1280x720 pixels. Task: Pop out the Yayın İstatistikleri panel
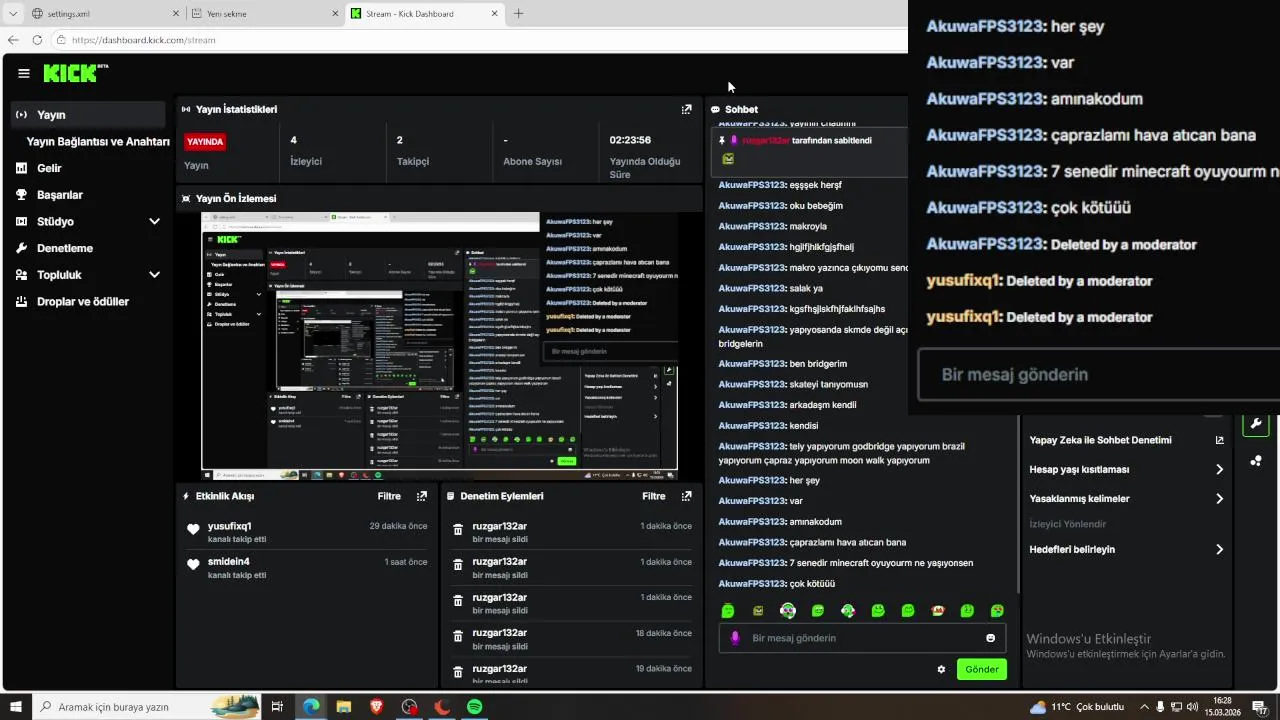686,109
